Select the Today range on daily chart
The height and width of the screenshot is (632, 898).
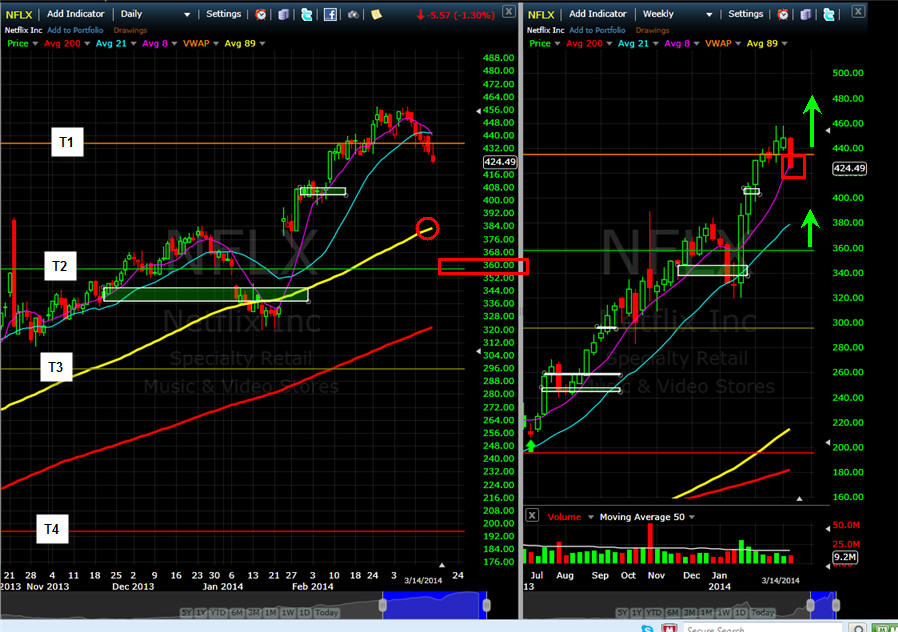pos(326,613)
